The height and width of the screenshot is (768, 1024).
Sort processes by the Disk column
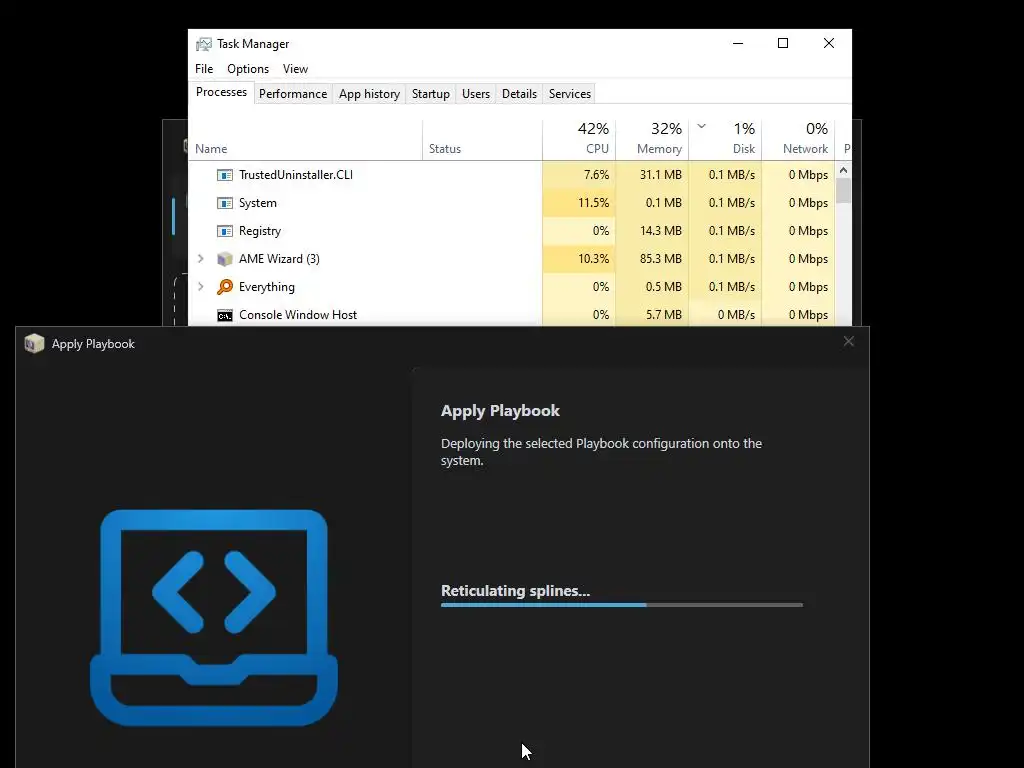pyautogui.click(x=725, y=138)
